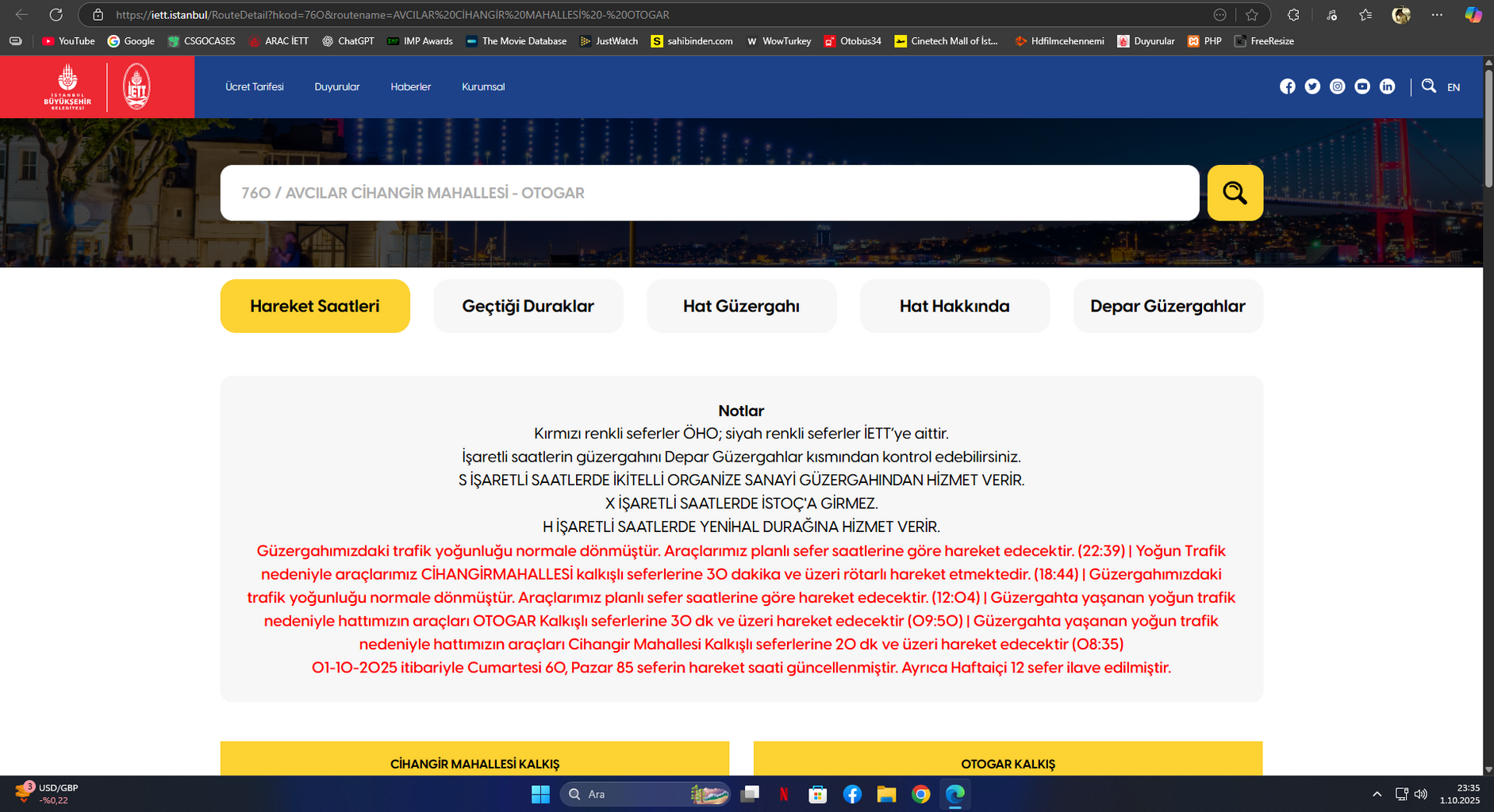Image resolution: width=1494 pixels, height=812 pixels.
Task: Select the Hat Güzergahı tab
Action: [x=741, y=306]
